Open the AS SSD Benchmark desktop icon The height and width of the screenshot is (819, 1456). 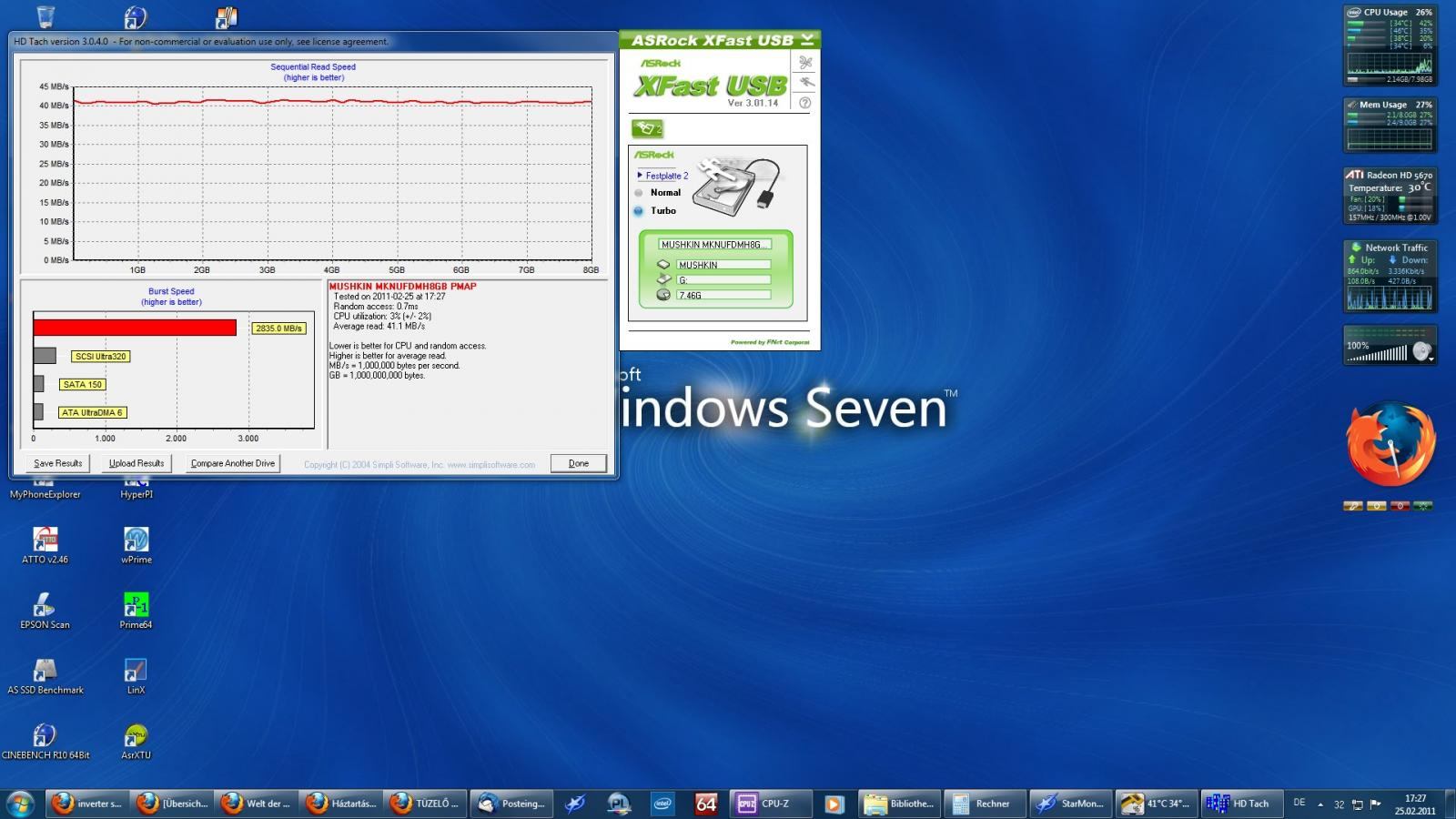click(x=45, y=676)
